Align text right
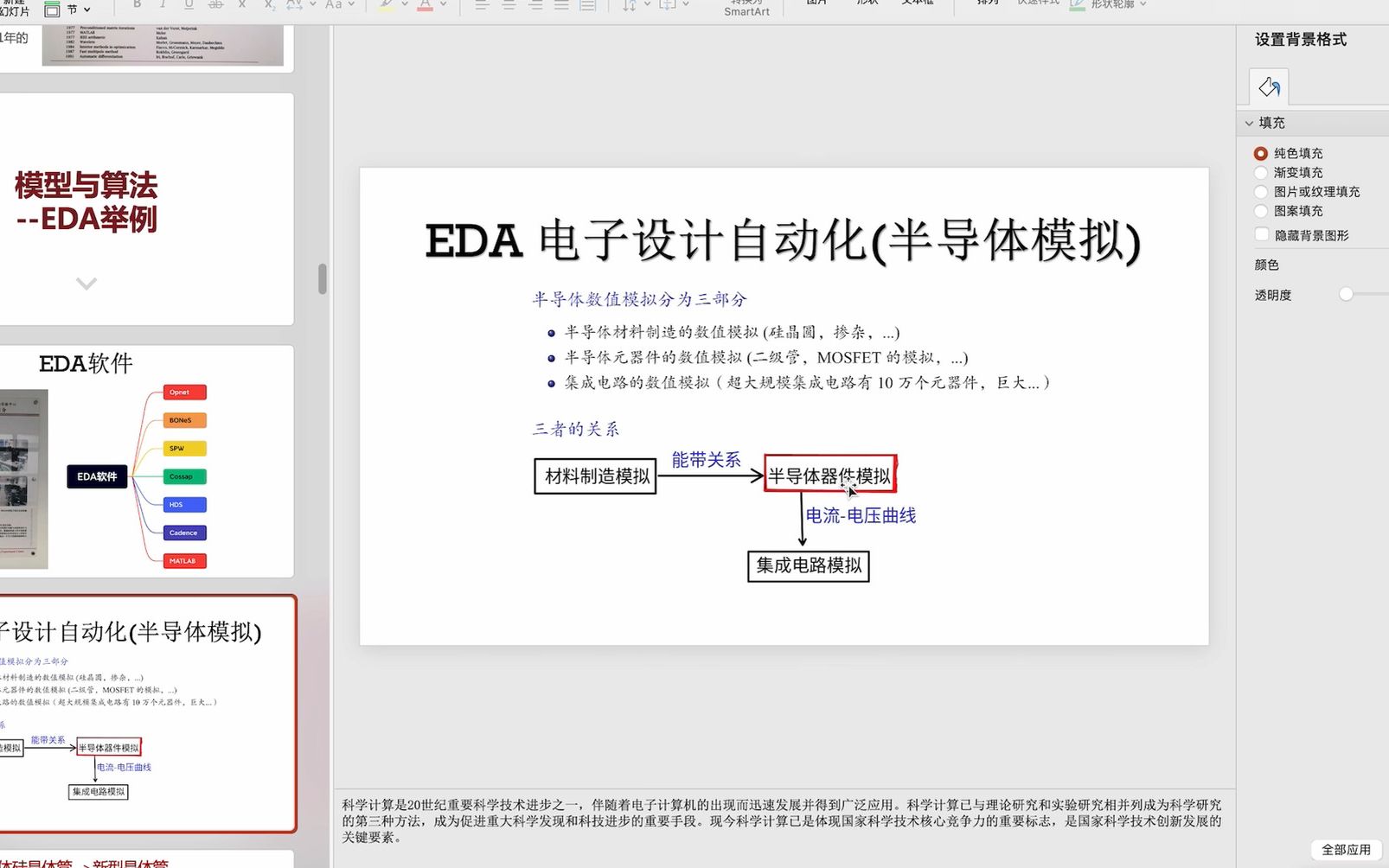1389x868 pixels. point(535,4)
